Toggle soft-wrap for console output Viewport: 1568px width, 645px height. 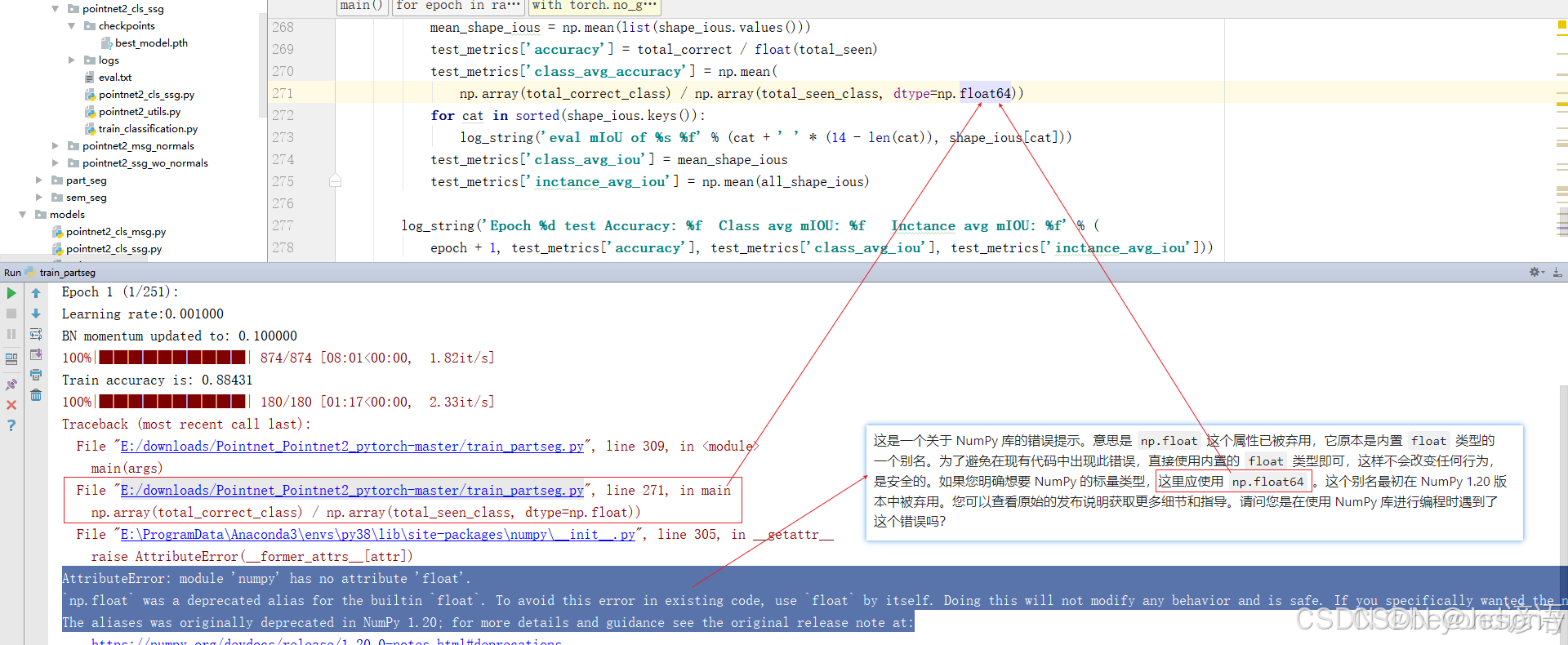click(36, 334)
